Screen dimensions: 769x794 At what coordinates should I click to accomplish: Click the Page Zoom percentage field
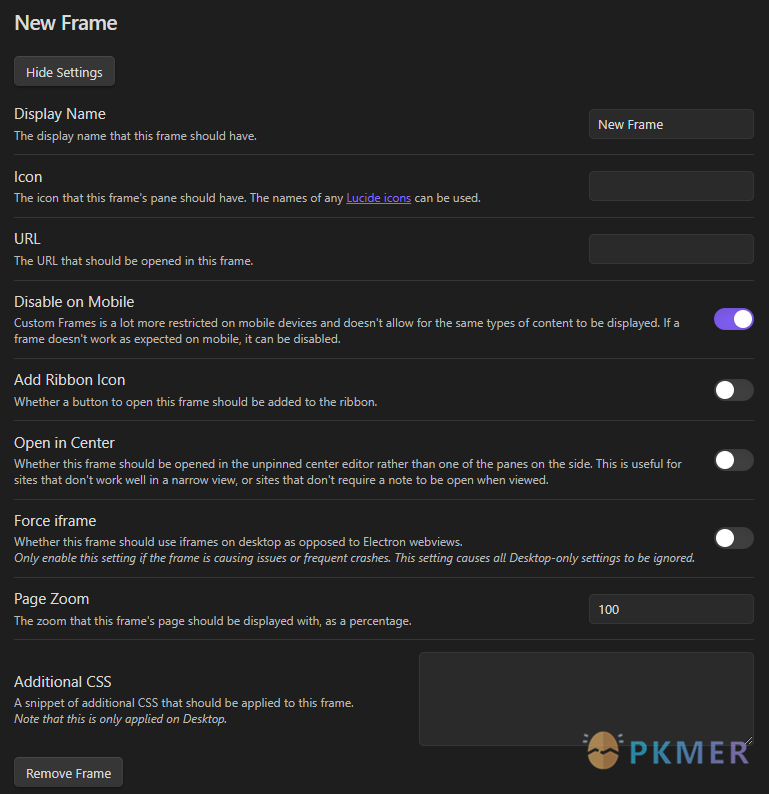(671, 609)
